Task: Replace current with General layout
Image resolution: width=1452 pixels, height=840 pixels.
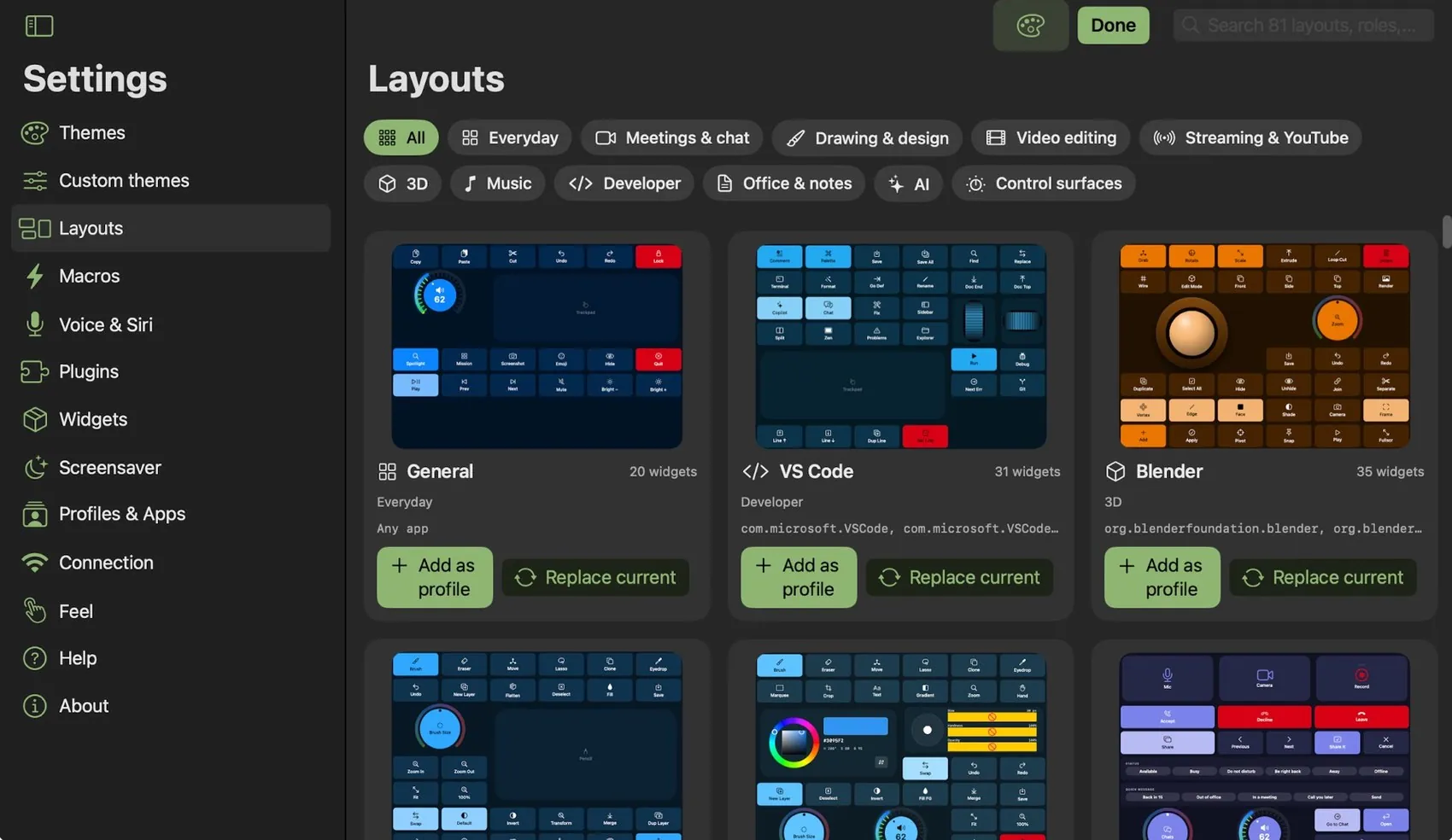Action: (595, 577)
